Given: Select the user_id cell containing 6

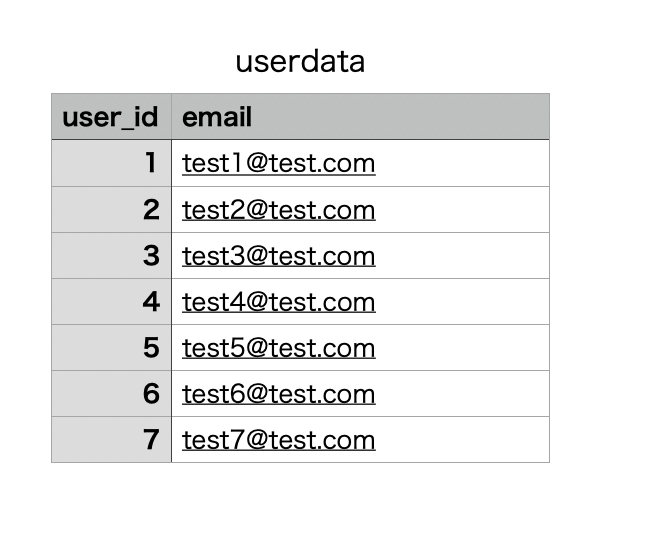Looking at the screenshot, I should 111,394.
